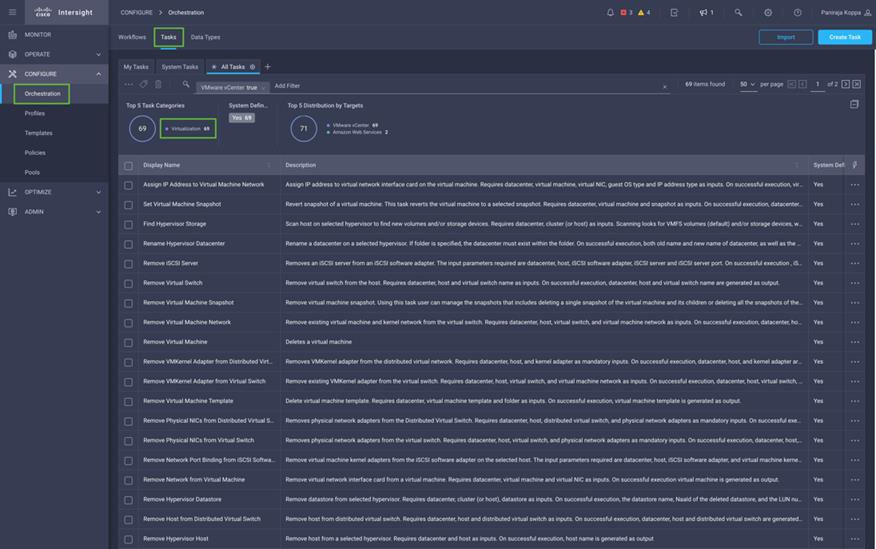The width and height of the screenshot is (876, 549).
Task: Click the Amazon Web Services target legend
Action: [357, 132]
